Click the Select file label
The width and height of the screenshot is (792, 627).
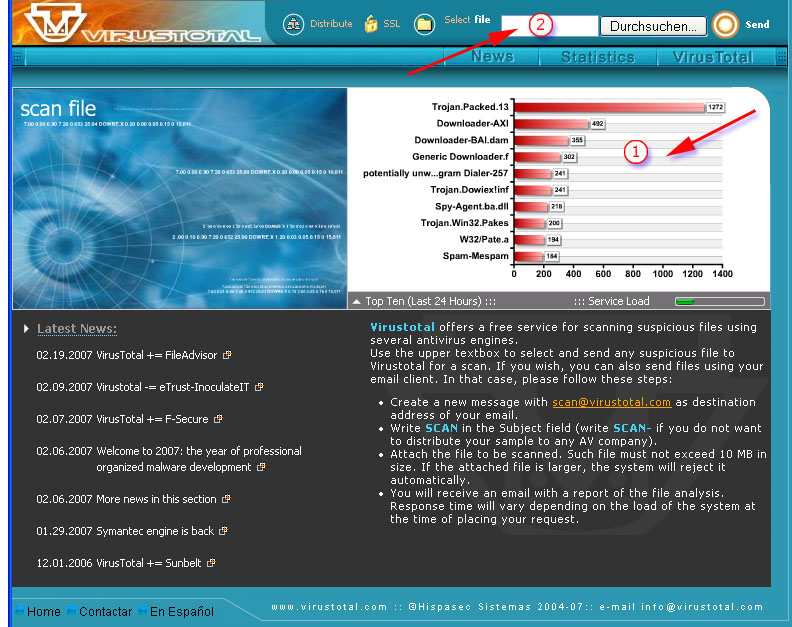pos(467,20)
